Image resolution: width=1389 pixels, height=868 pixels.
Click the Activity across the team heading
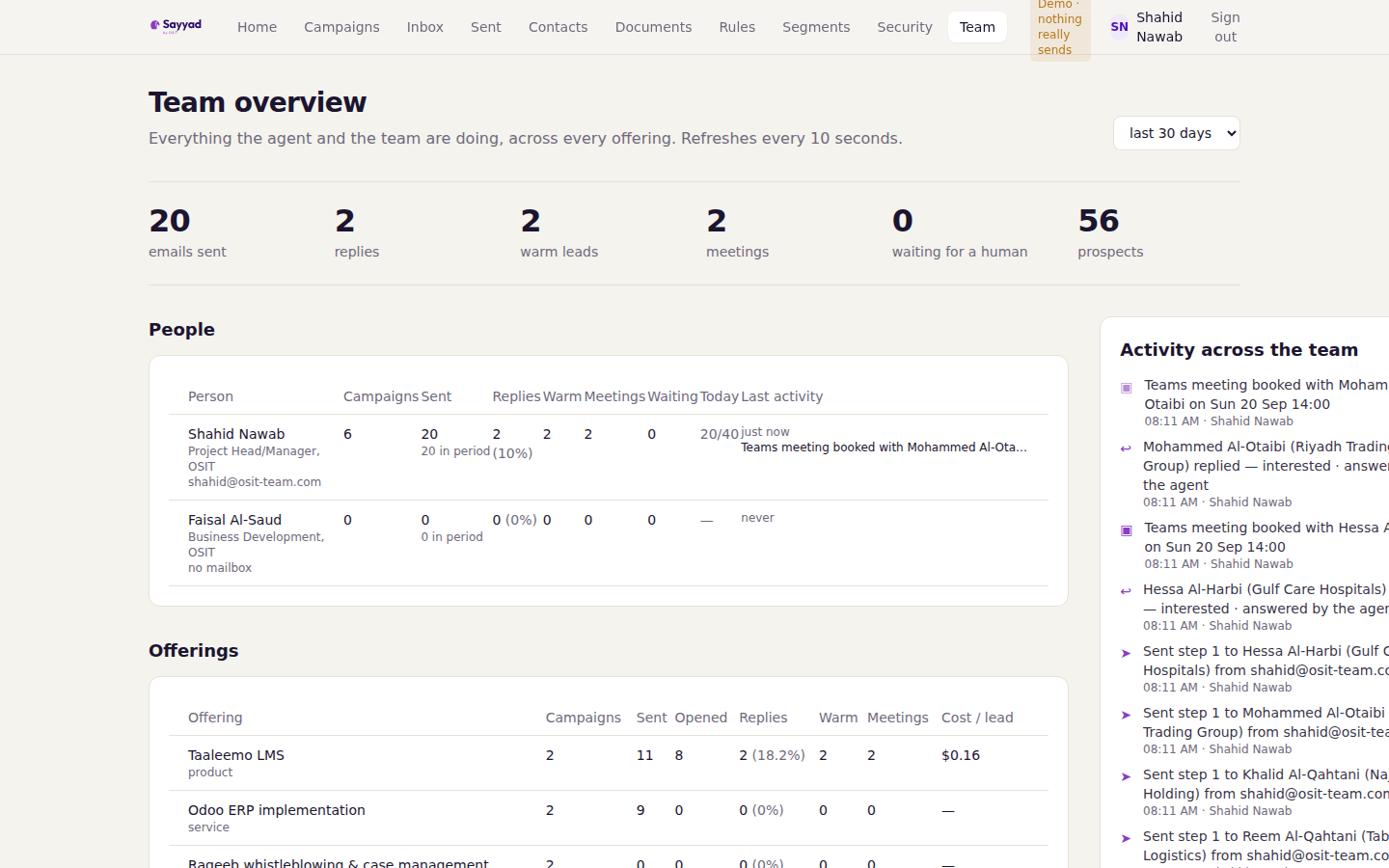coord(1239,350)
